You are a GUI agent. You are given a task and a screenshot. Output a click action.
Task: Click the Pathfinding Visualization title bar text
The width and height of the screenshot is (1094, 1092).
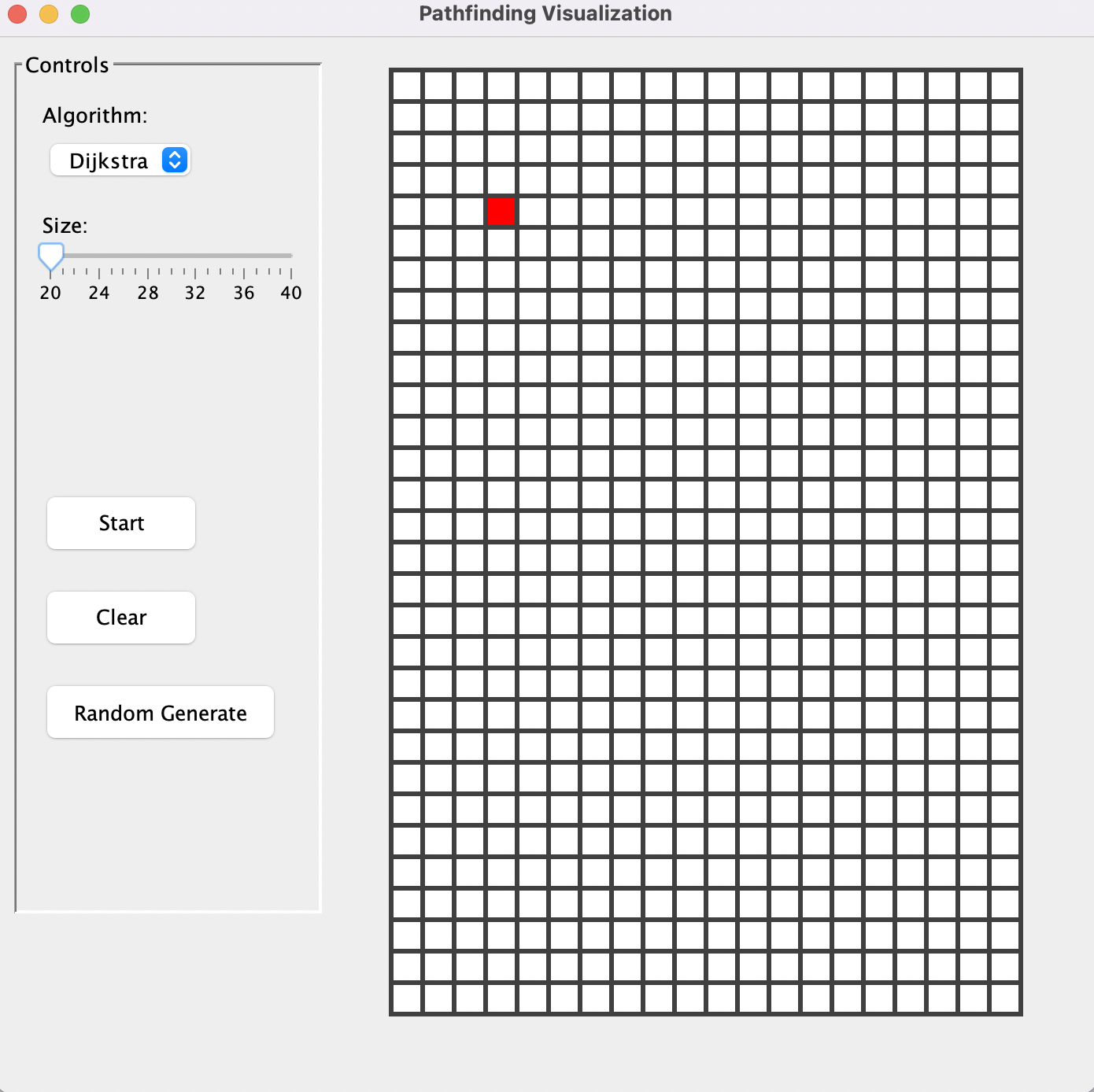[x=545, y=13]
